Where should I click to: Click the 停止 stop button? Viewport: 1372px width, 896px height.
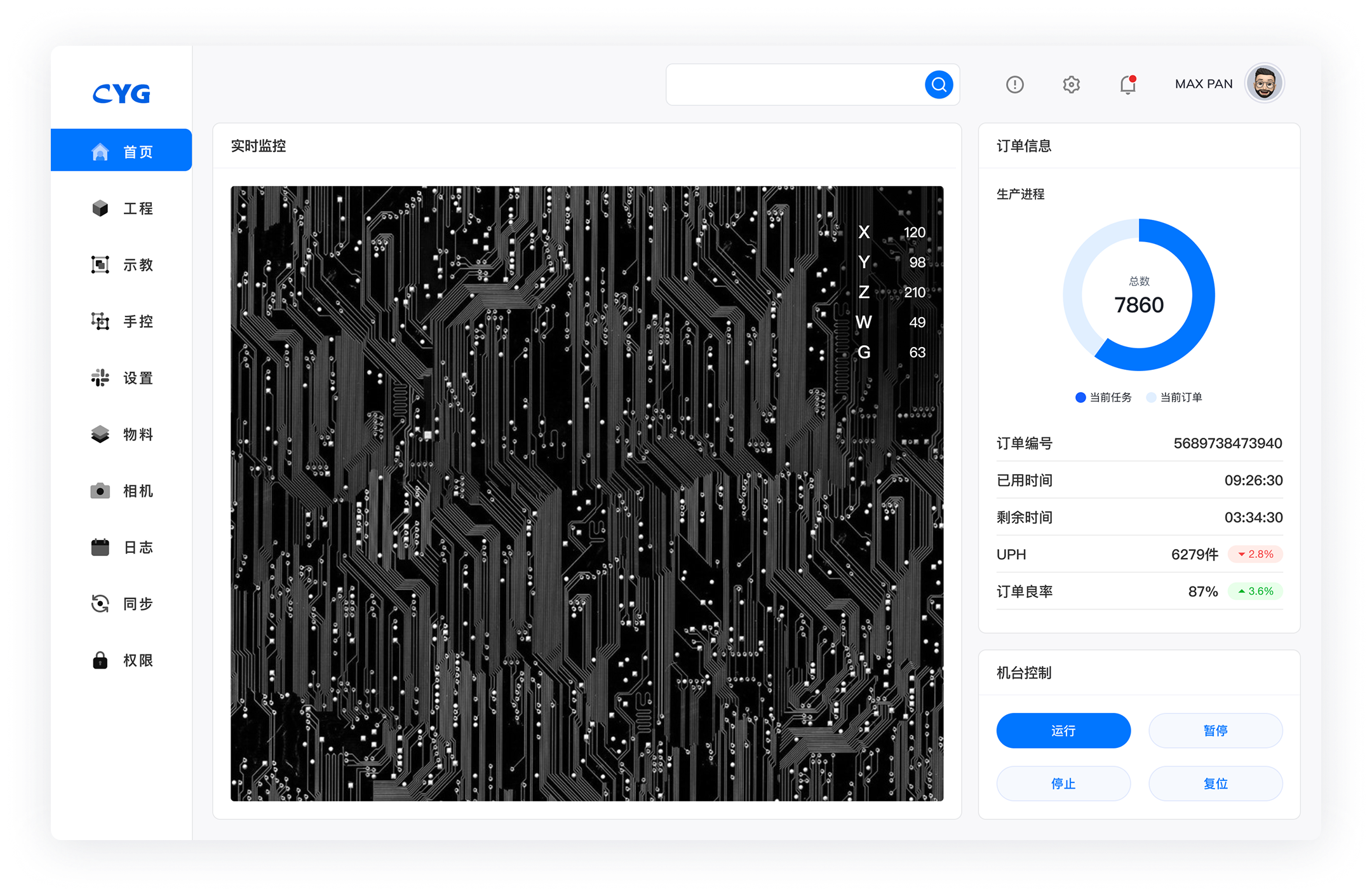point(1063,783)
